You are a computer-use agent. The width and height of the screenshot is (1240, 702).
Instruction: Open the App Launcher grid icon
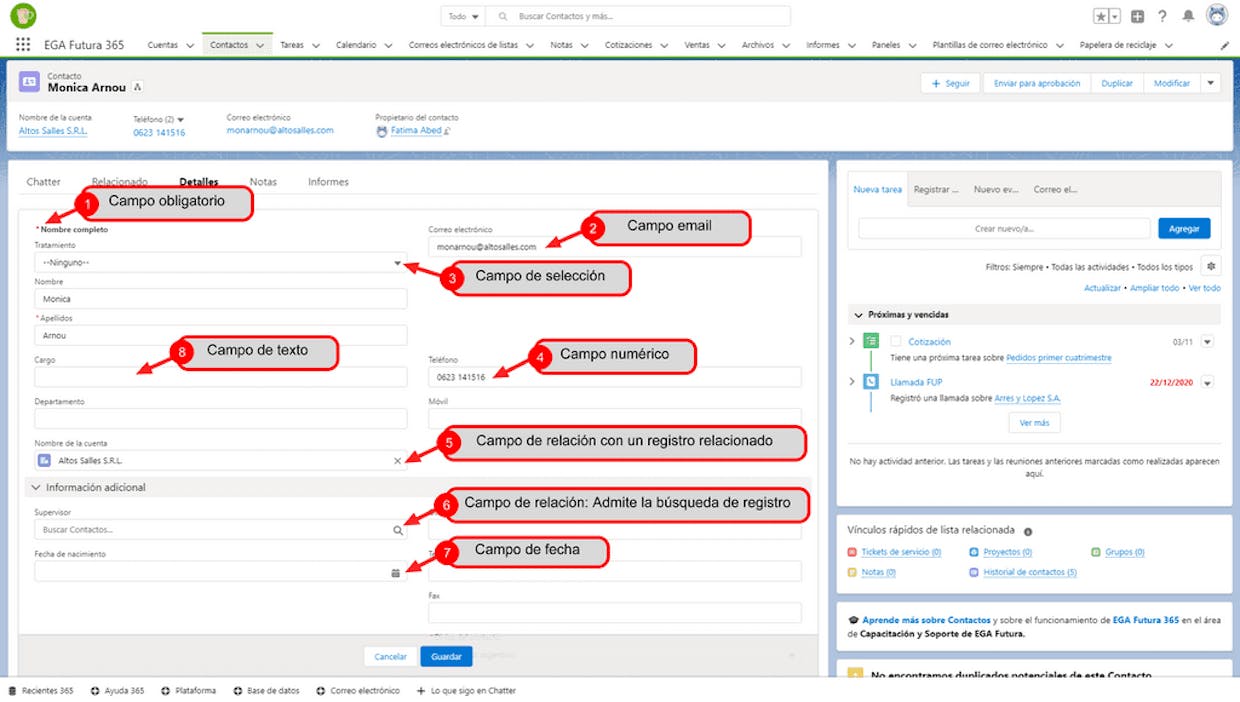pyautogui.click(x=23, y=45)
